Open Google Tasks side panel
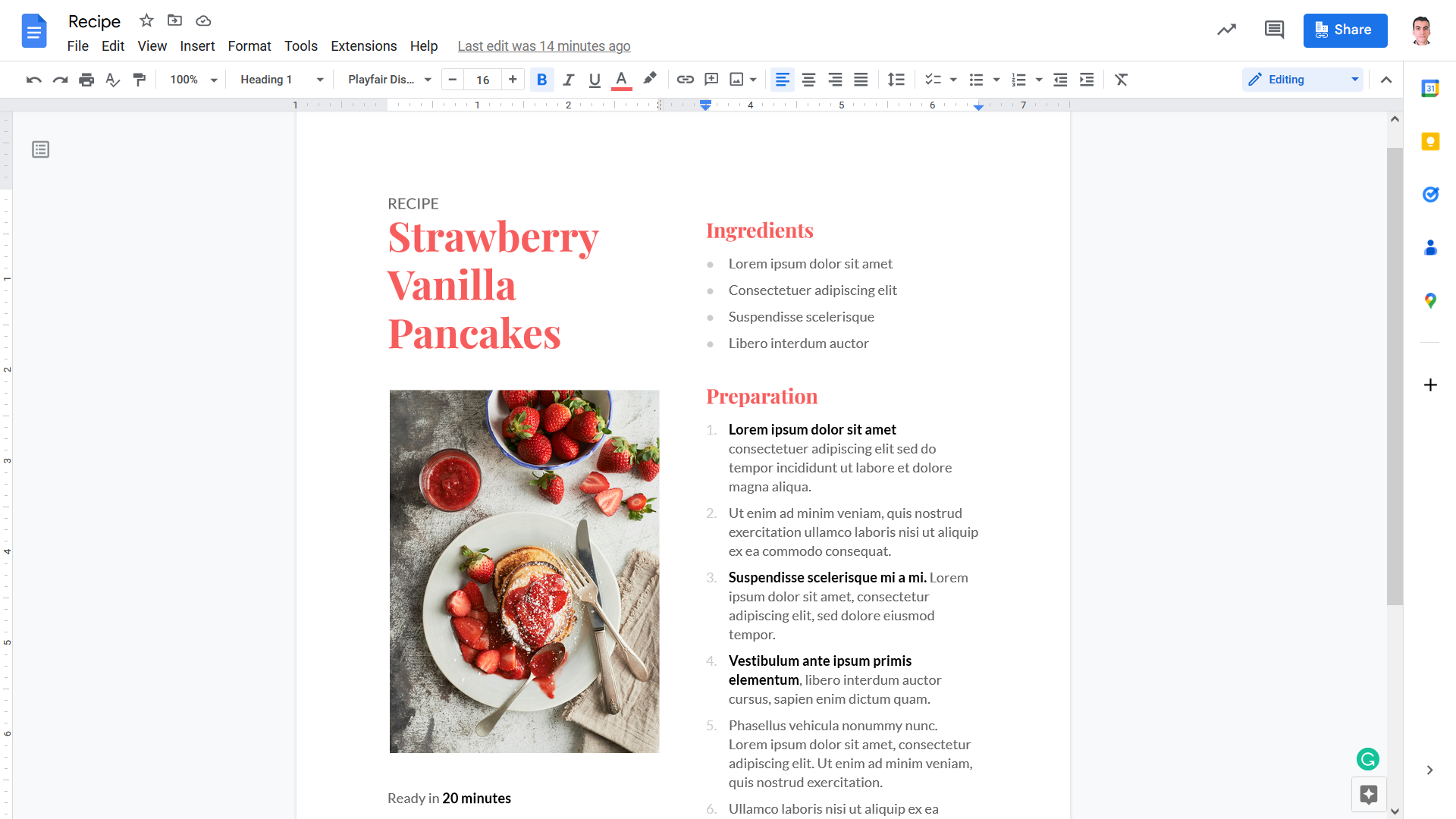The width and height of the screenshot is (1456, 819). [1430, 195]
